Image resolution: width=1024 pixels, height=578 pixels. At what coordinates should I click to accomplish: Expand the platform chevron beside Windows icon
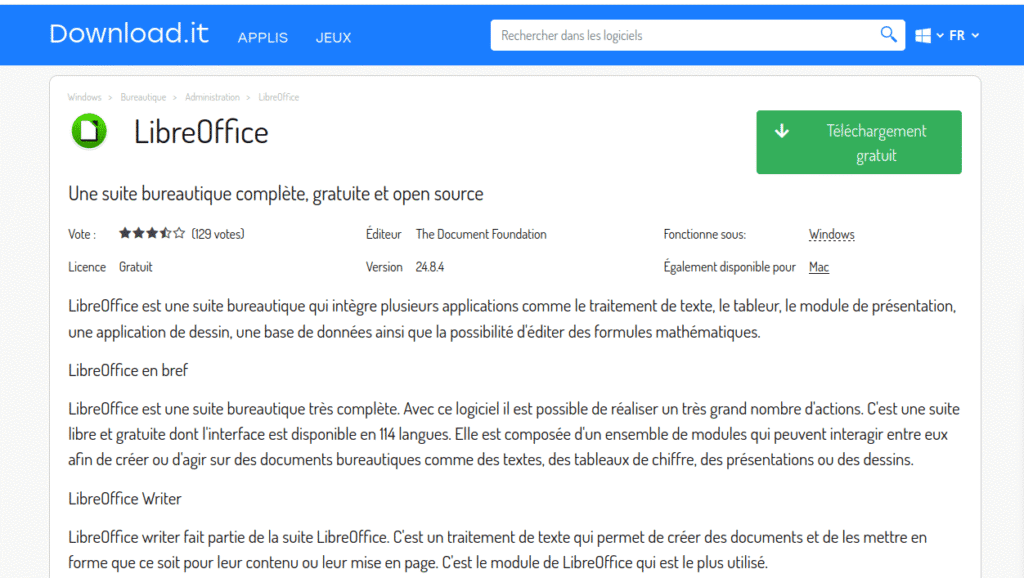940,36
